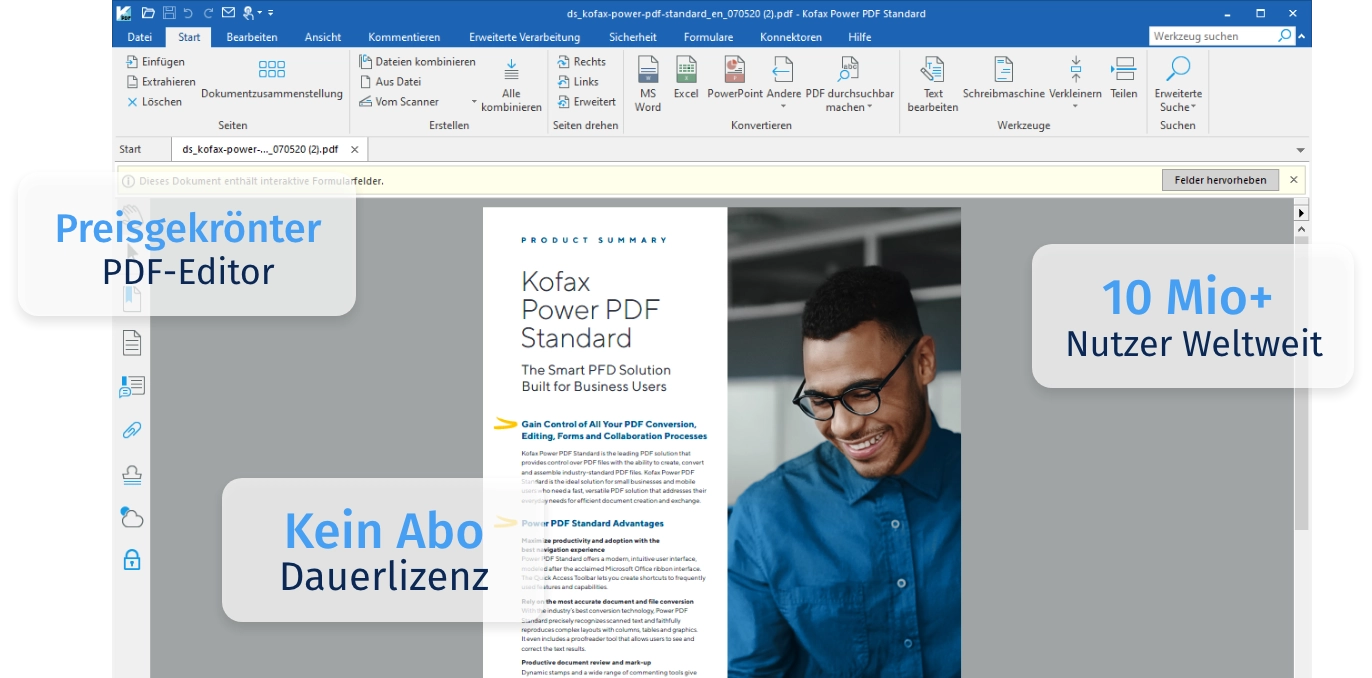Expand the right-side panel arrow
1372x678 pixels.
pyautogui.click(x=1302, y=213)
